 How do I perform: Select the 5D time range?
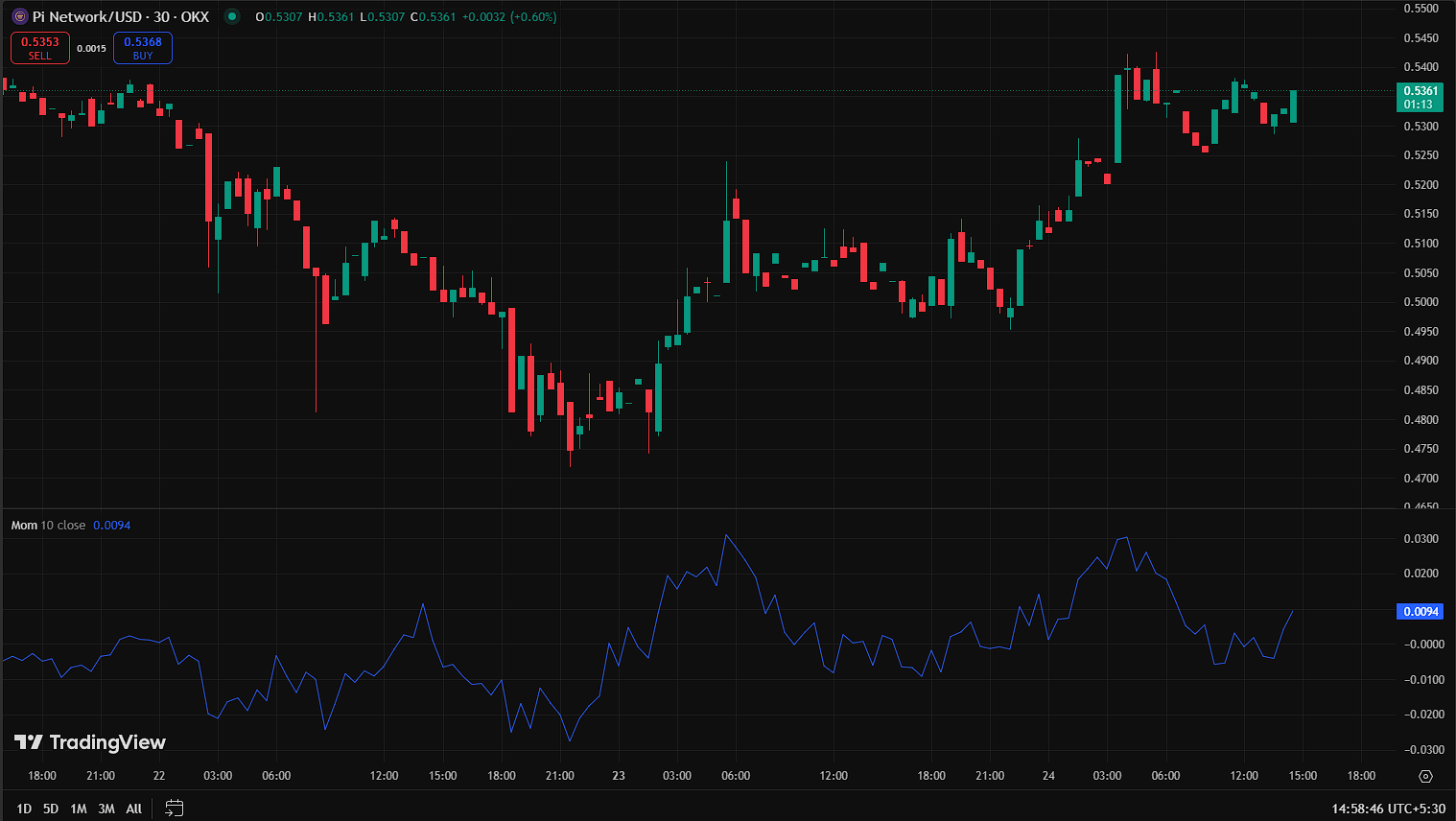coord(51,809)
